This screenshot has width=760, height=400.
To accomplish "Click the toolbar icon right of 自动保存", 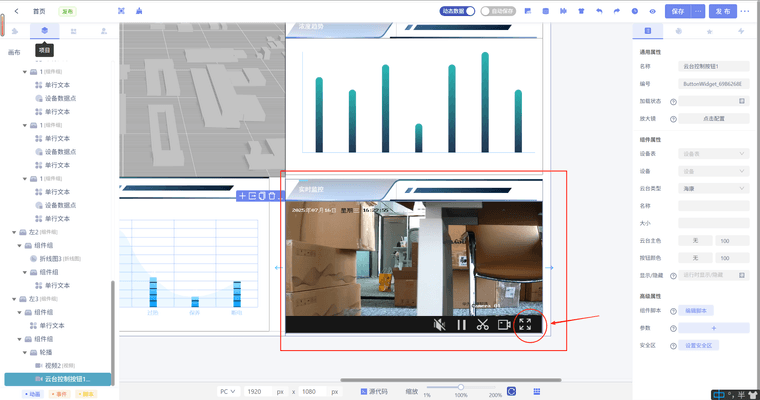I will pyautogui.click(x=528, y=11).
